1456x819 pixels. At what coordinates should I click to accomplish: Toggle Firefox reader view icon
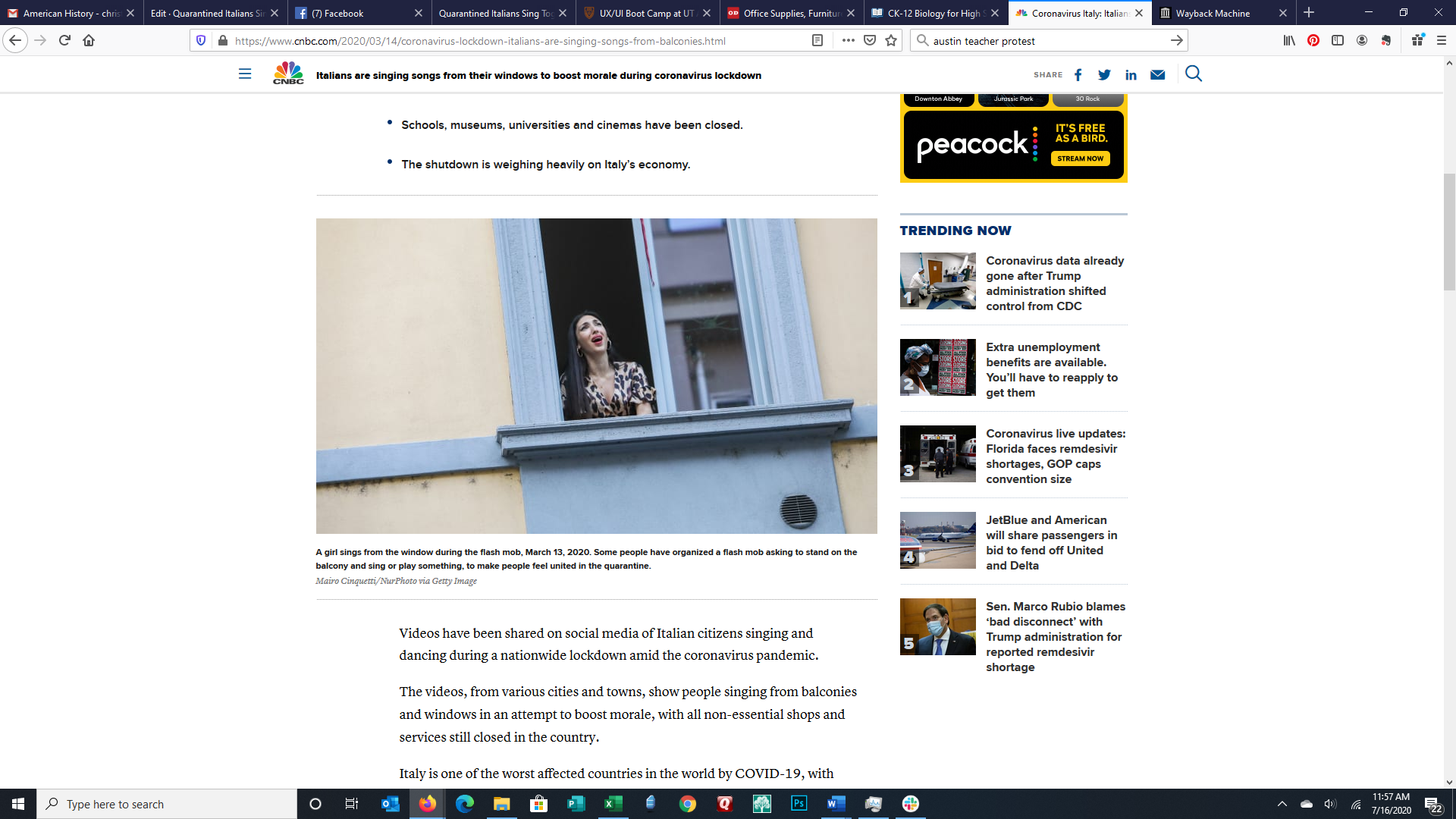(x=817, y=40)
